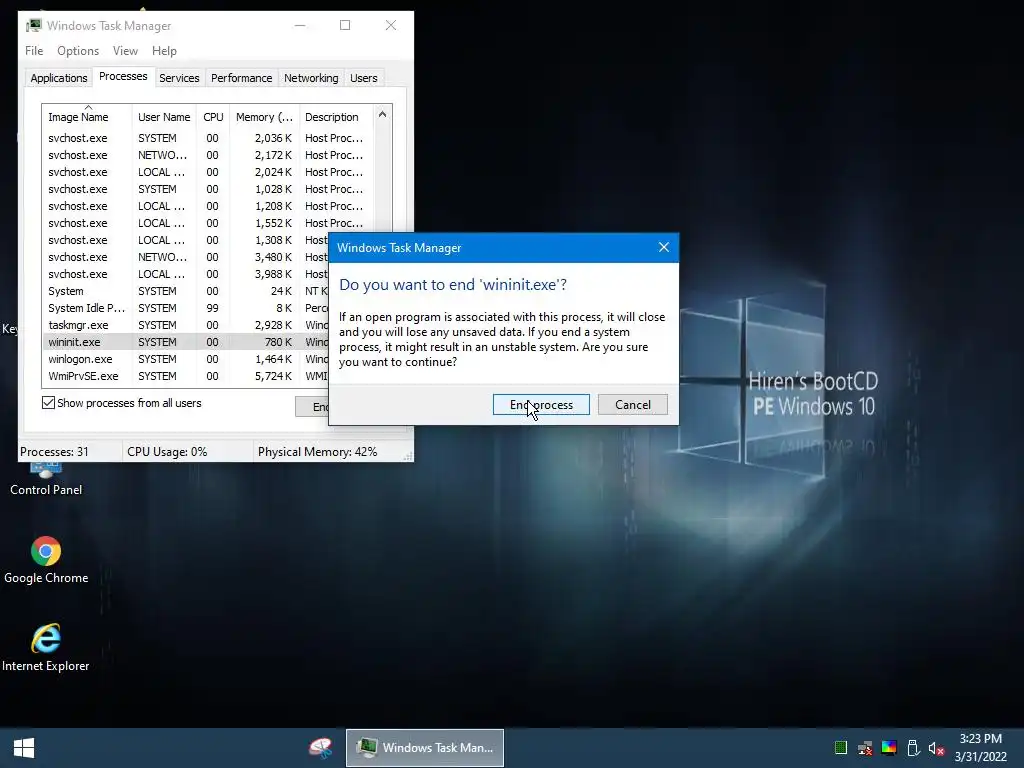
Task: Select svchost.exe row using 3,480 K
Action: tap(185, 257)
